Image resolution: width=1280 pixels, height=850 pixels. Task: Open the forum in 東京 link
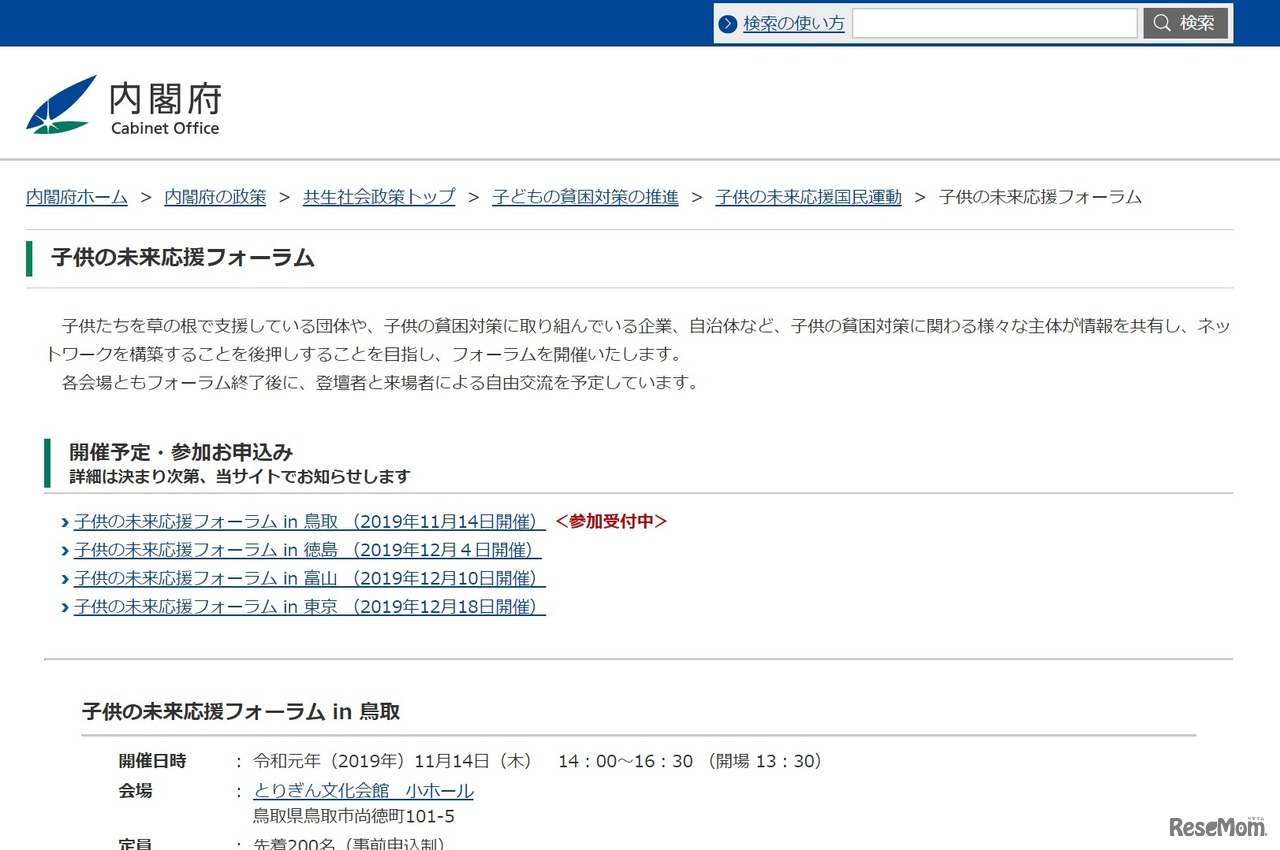(x=310, y=607)
